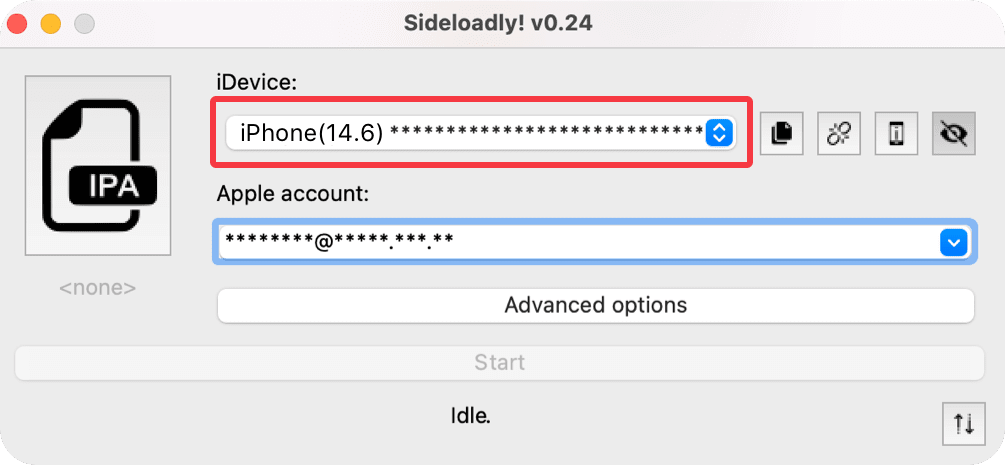Image resolution: width=1005 pixels, height=465 pixels.
Task: Expand the Apple account dropdown arrow
Action: pyautogui.click(x=953, y=242)
